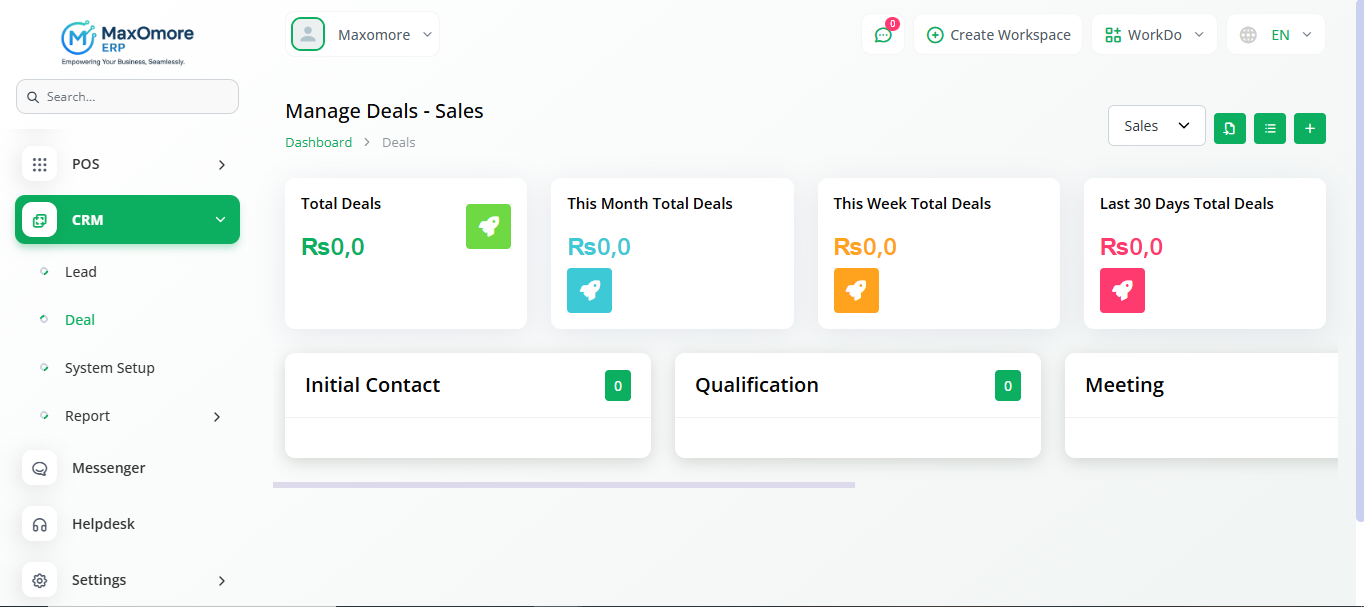Click the Total Deals Rs0,0 value

[x=333, y=247]
